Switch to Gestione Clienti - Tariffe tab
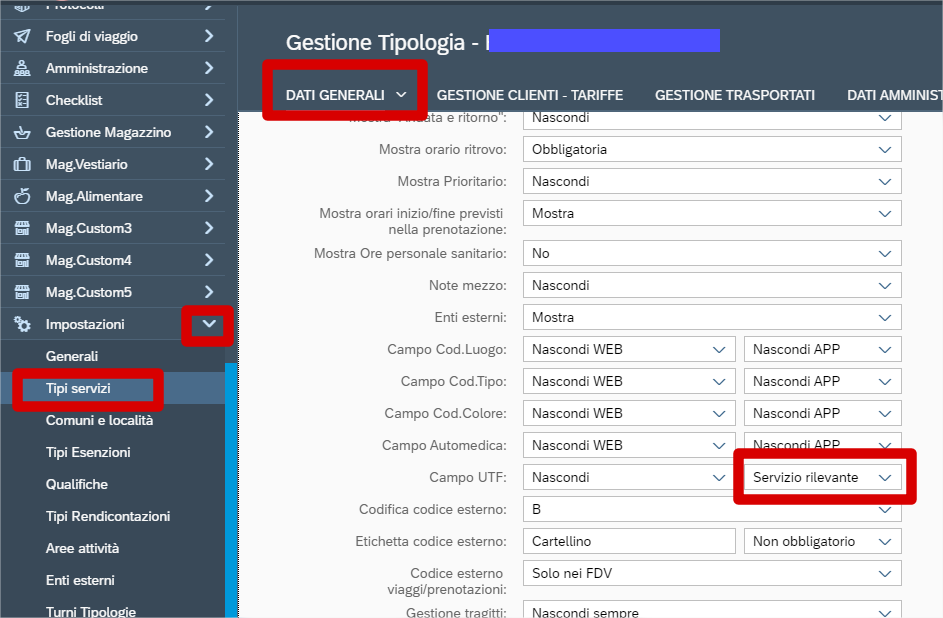This screenshot has width=943, height=618. click(529, 95)
